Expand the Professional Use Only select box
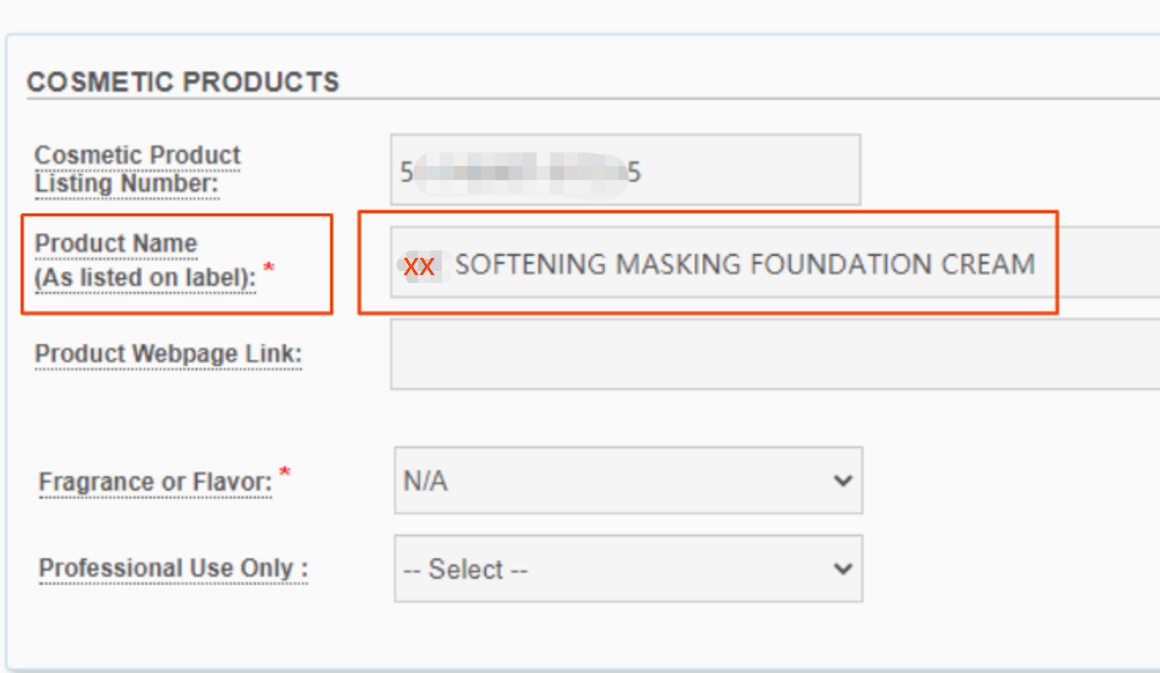Screen dimensions: 1160x673 [x=627, y=569]
